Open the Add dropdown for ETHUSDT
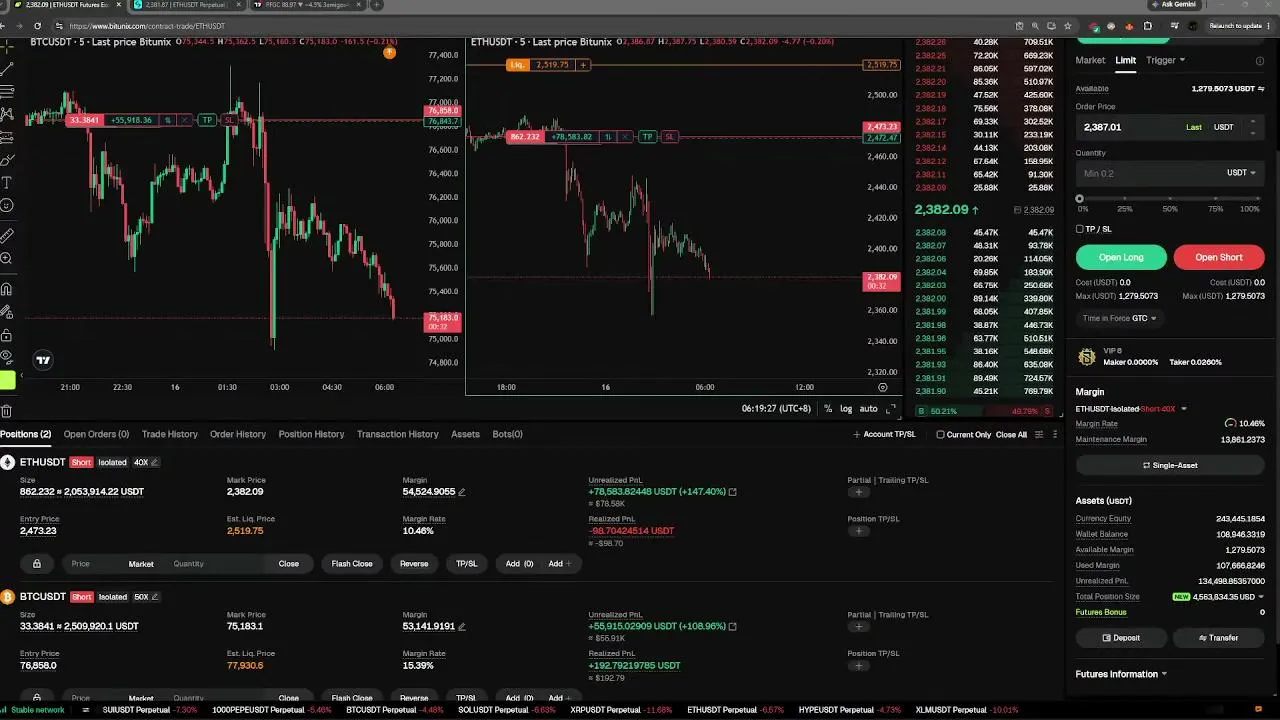1280x720 pixels. (x=559, y=564)
